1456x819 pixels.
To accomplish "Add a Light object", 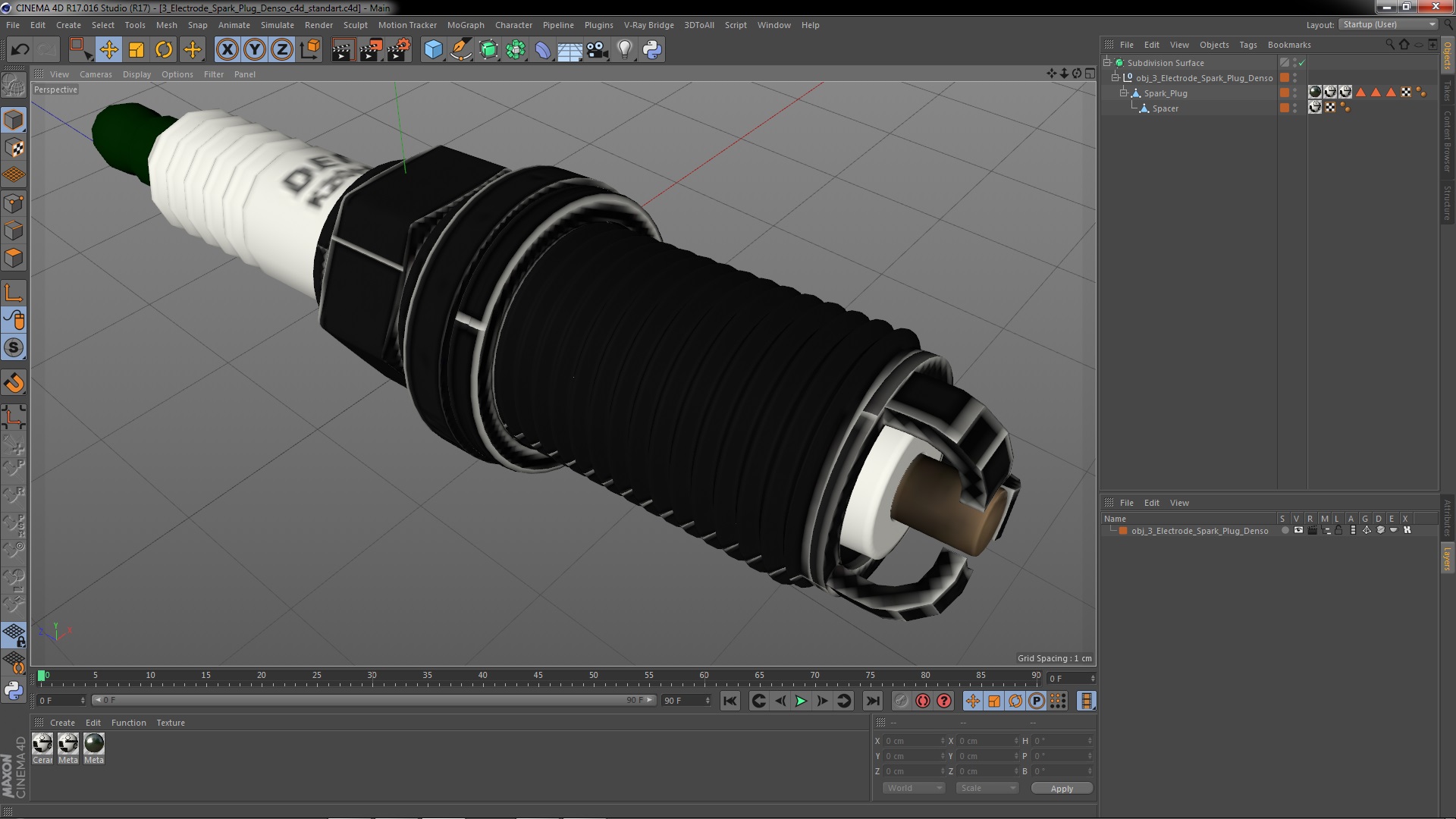I will [x=624, y=50].
